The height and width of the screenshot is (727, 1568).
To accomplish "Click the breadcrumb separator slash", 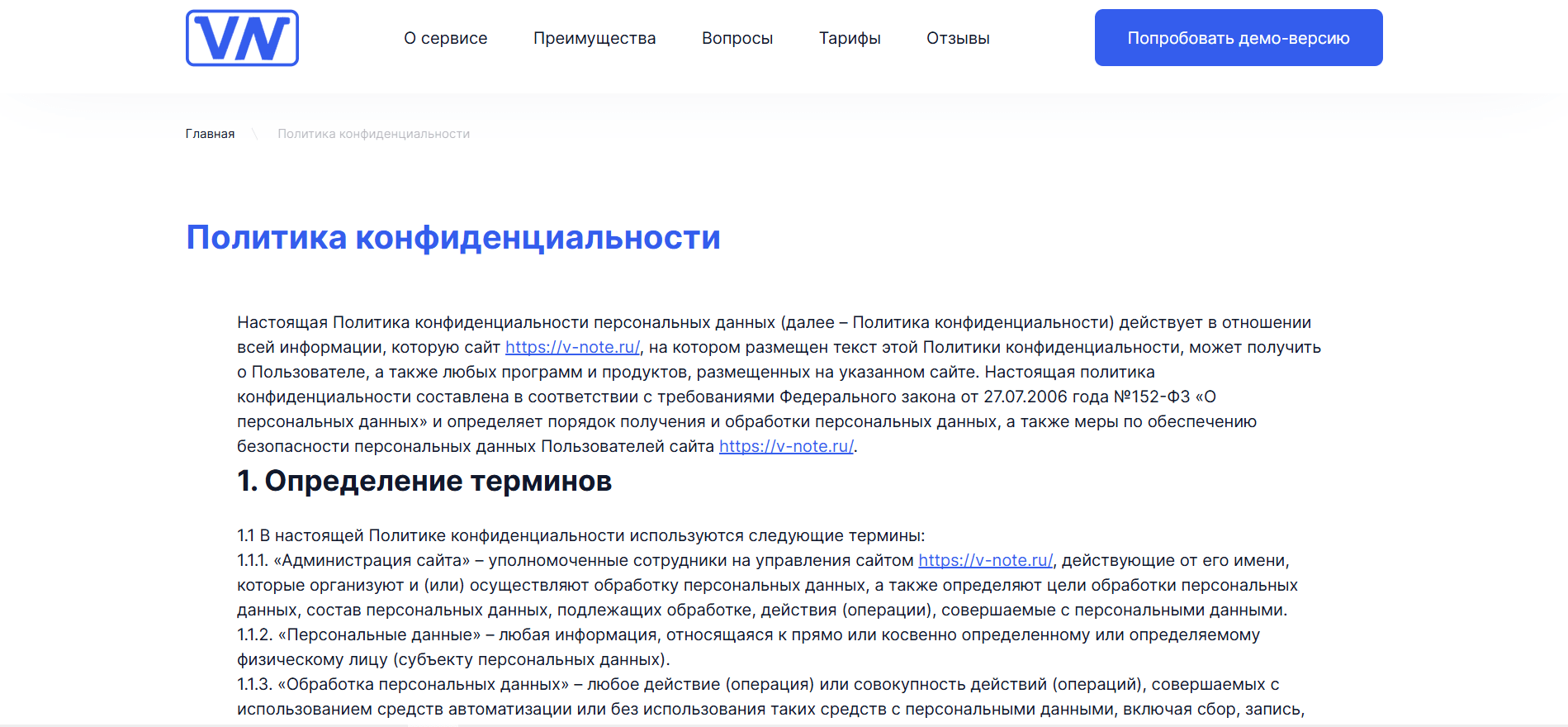I will click(x=255, y=134).
